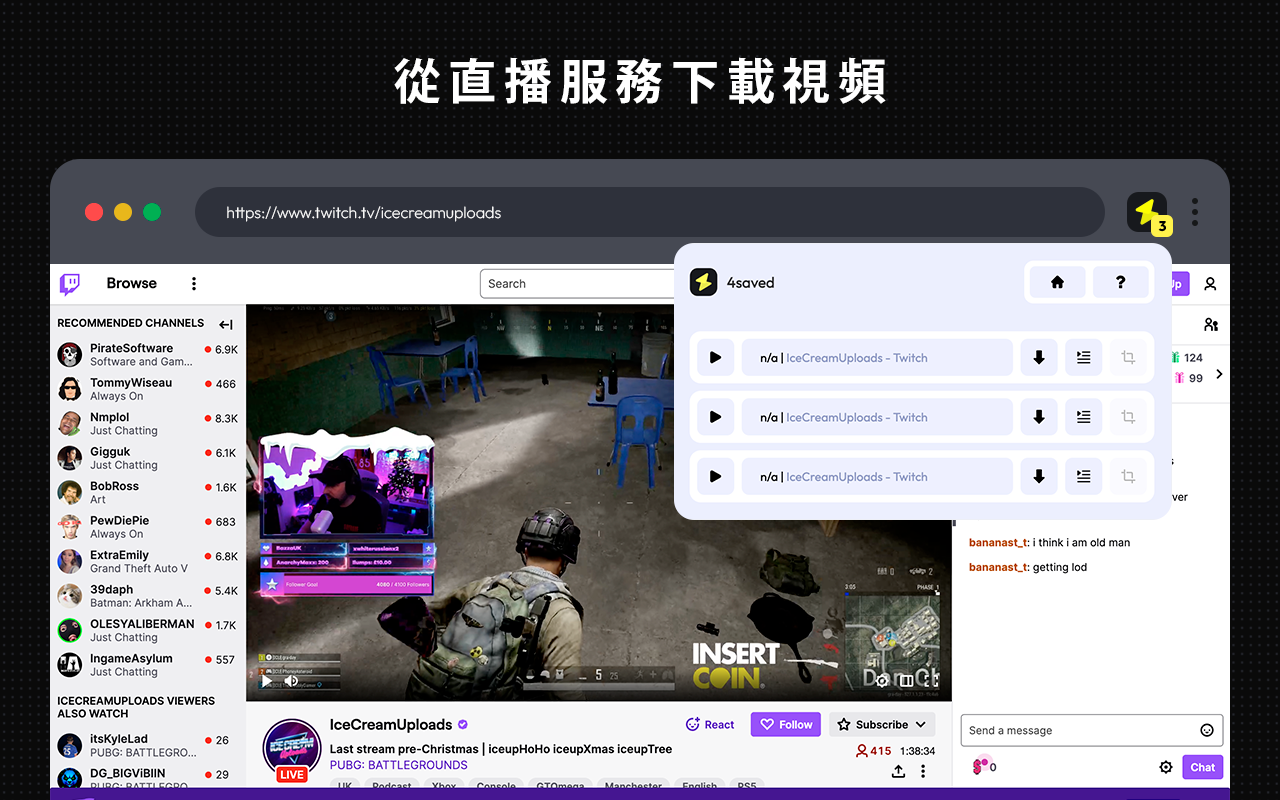Open PirateSoftware channel in sidebar

point(147,355)
